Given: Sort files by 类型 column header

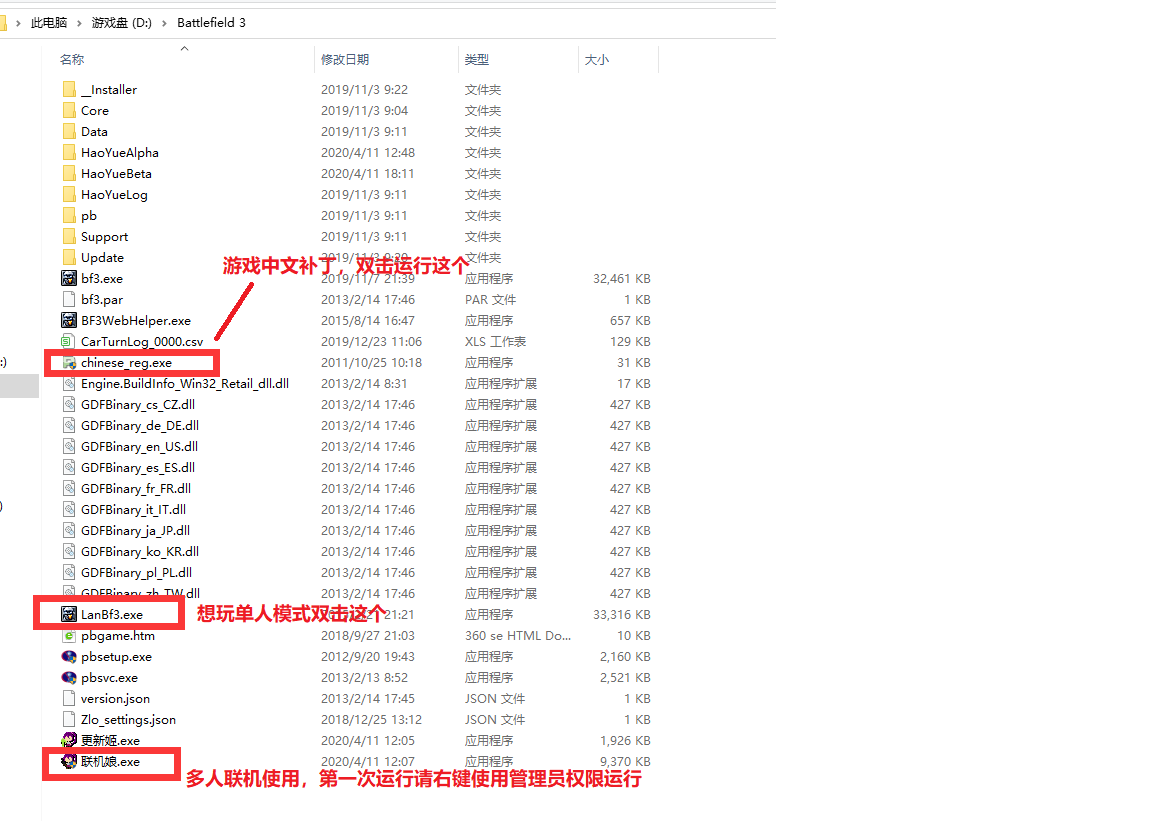Looking at the screenshot, I should [x=477, y=59].
